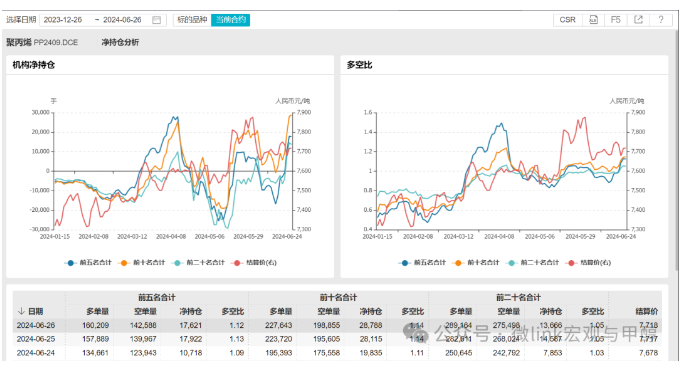Click cell value 28,115
Image resolution: width=683 pixels, height=365 pixels.
tap(371, 339)
